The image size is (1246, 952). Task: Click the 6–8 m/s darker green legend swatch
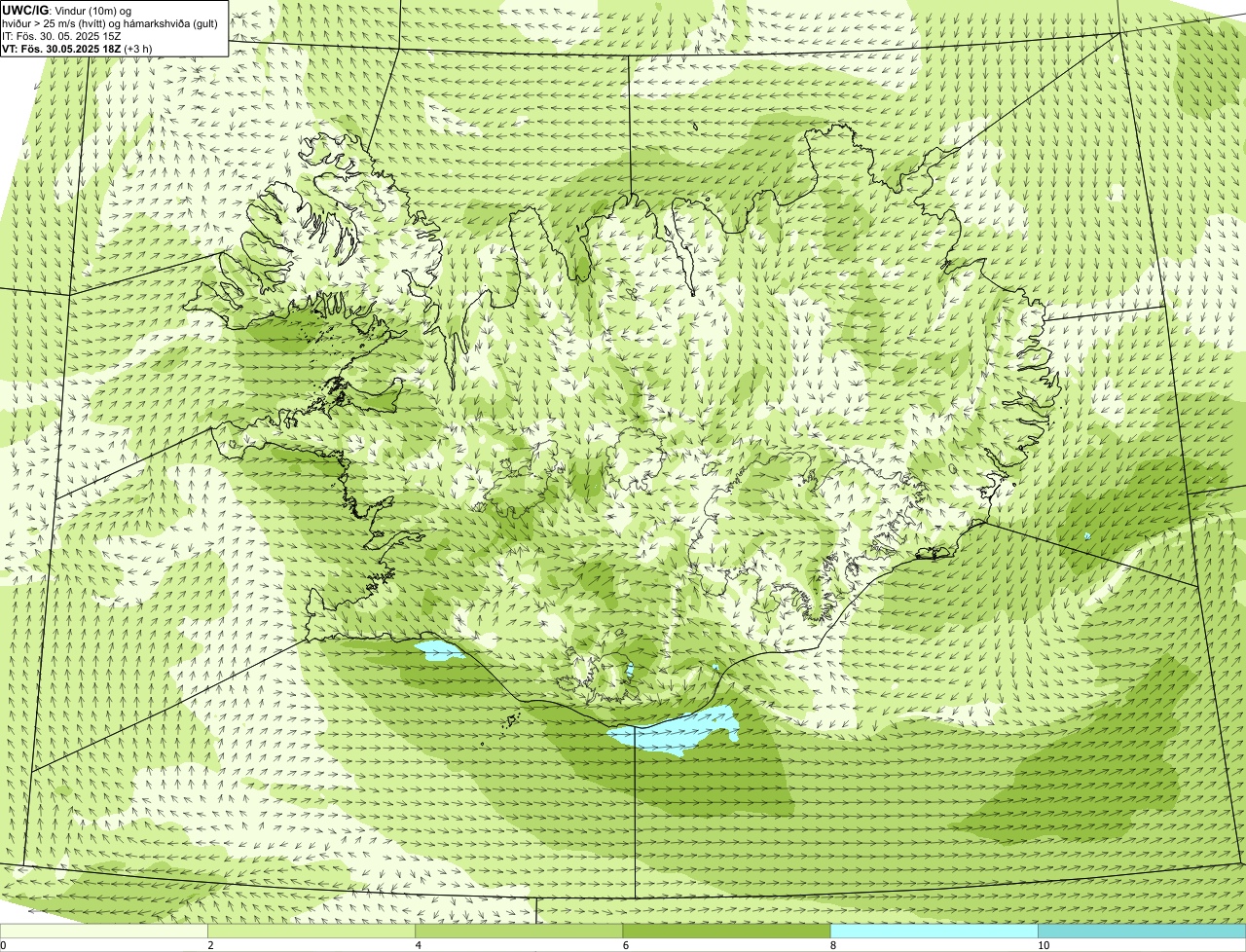coord(726,932)
